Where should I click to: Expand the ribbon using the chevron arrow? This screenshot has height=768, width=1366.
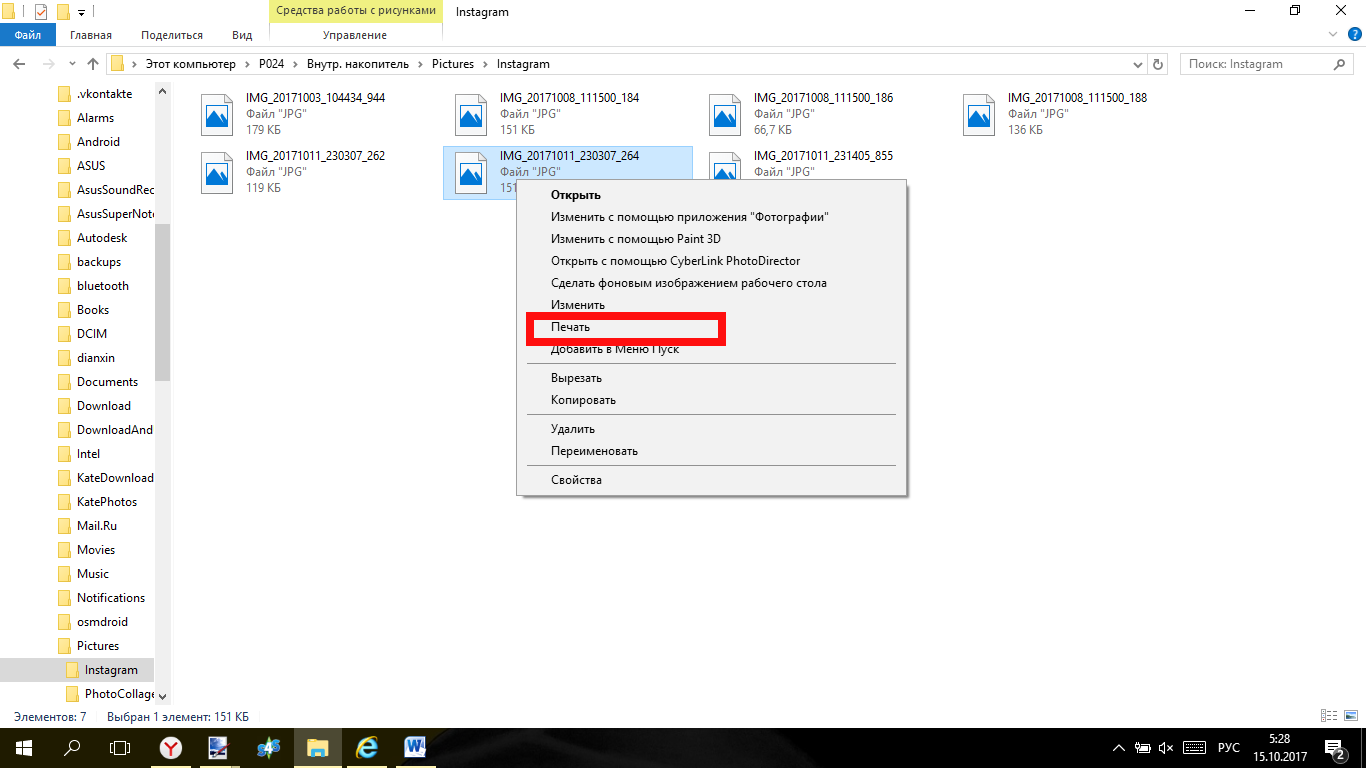coord(1331,35)
